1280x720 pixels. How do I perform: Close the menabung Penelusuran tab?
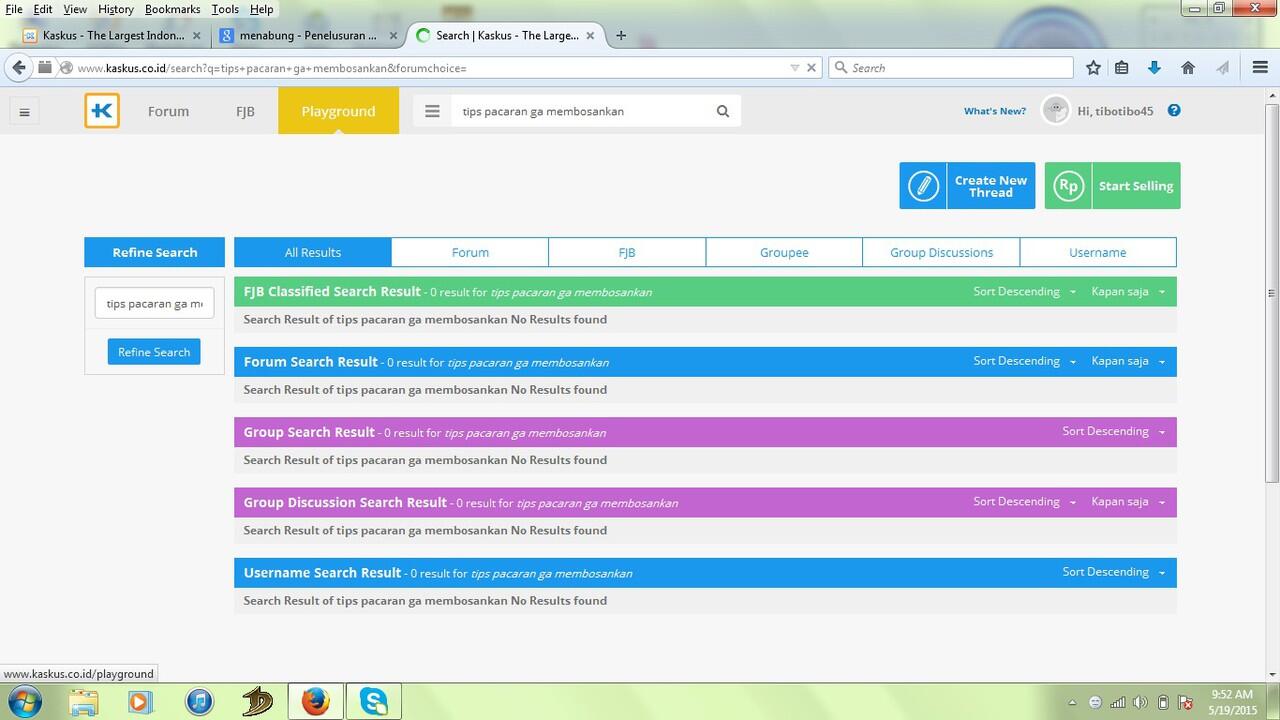click(394, 35)
